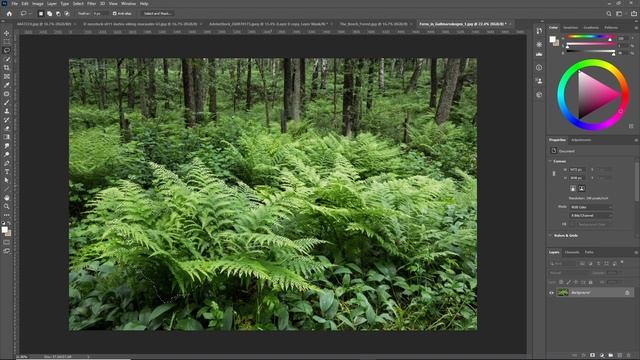Click the Share icon at top right

pos(633,13)
